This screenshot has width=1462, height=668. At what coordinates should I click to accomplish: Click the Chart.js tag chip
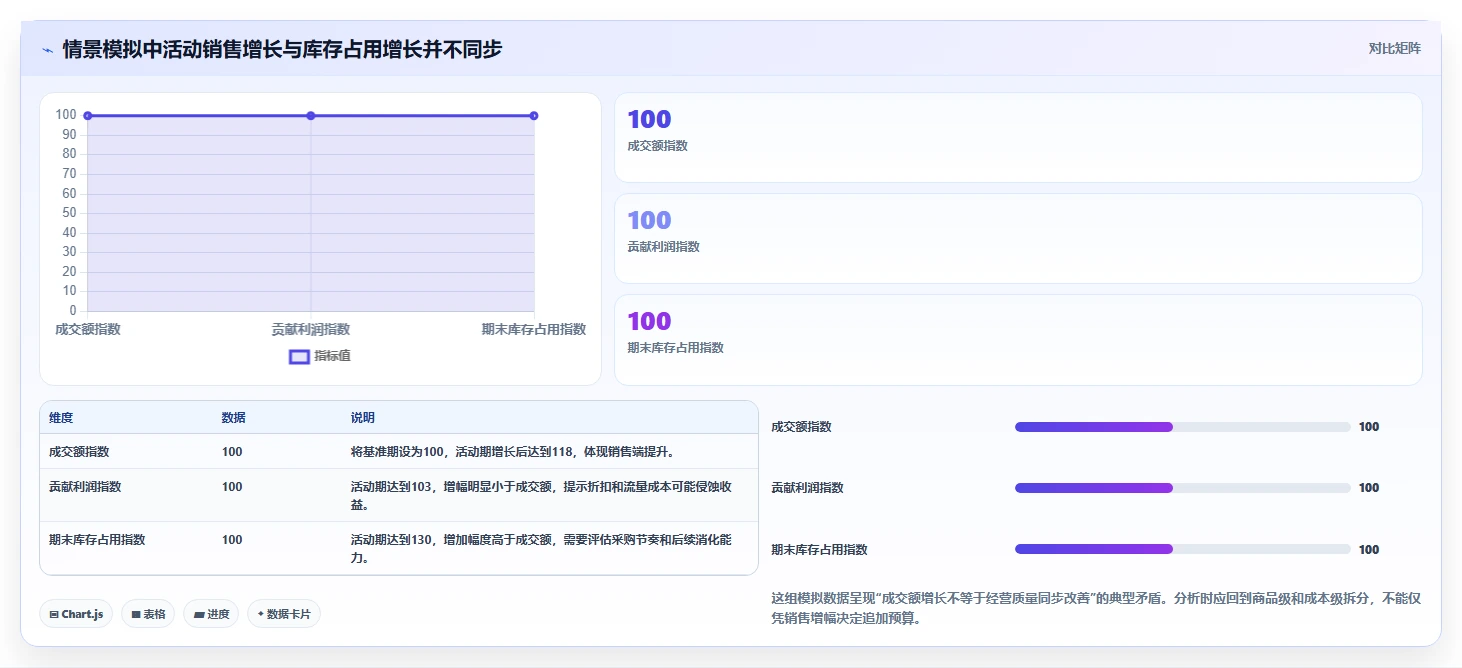pyautogui.click(x=76, y=614)
